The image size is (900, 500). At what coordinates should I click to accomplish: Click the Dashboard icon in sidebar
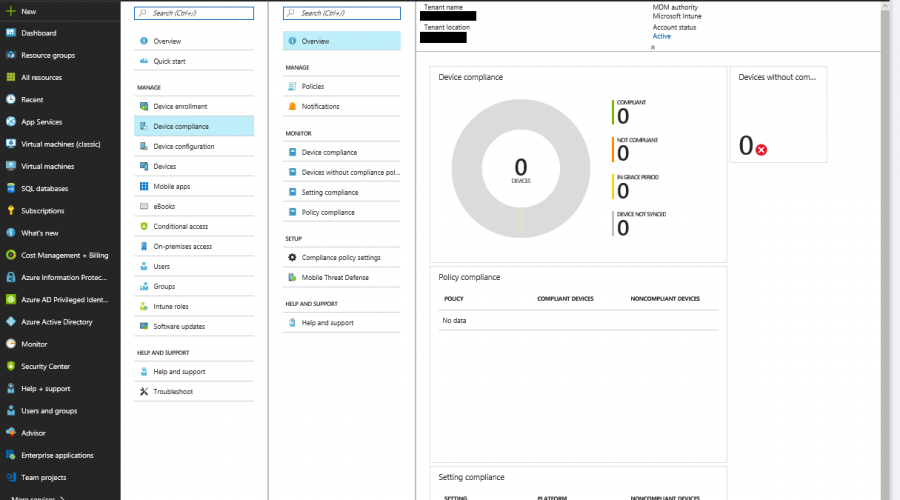[x=10, y=33]
